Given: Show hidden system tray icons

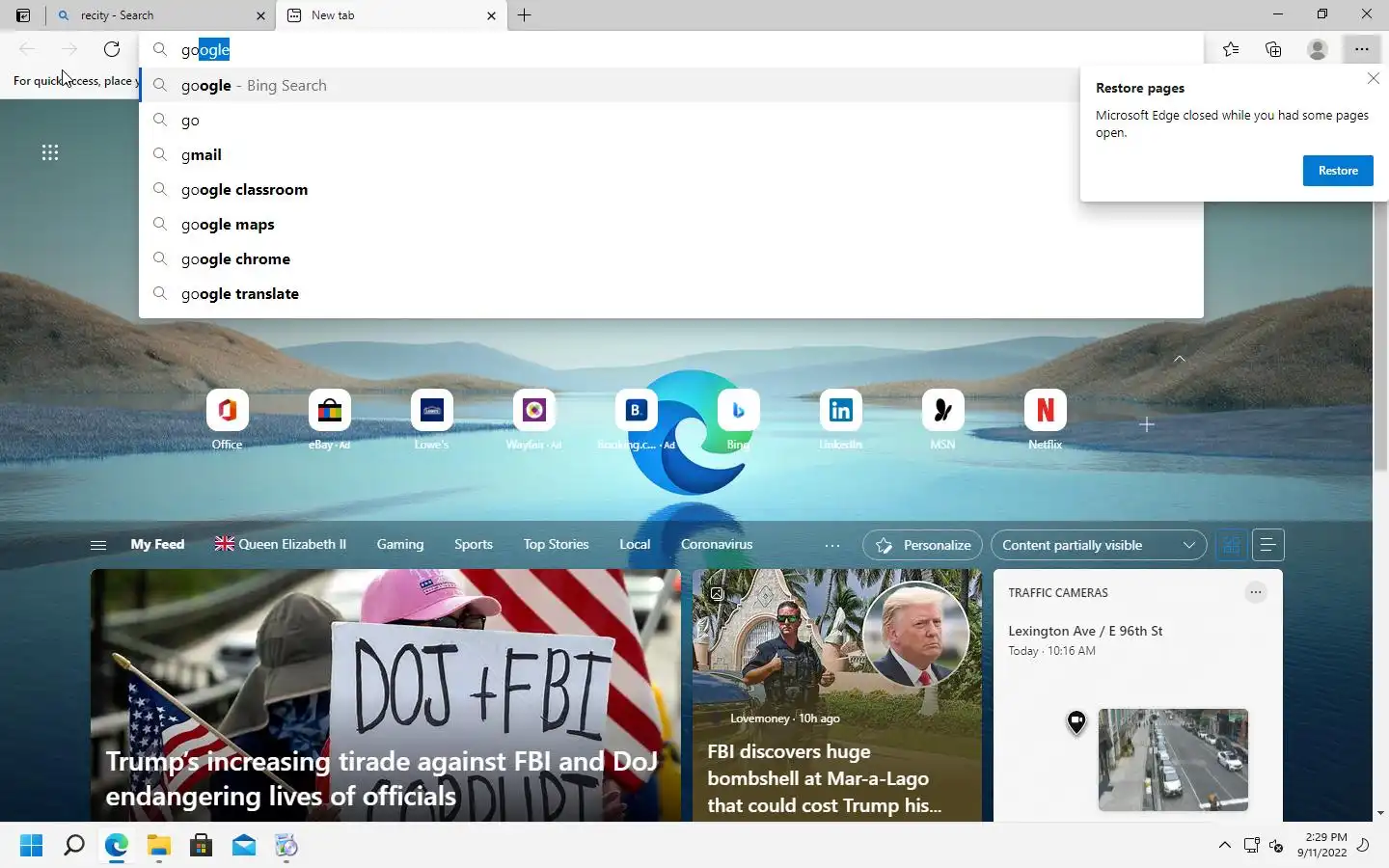Looking at the screenshot, I should click(x=1224, y=846).
